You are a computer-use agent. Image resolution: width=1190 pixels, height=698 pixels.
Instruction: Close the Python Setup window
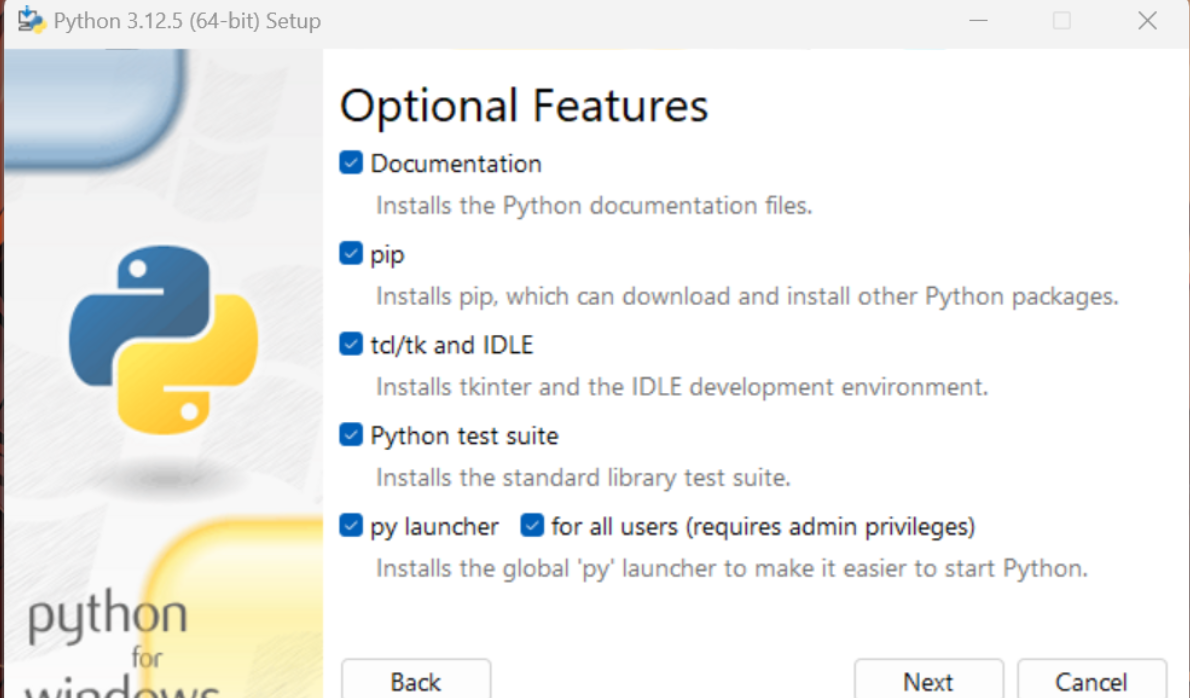(x=1147, y=21)
